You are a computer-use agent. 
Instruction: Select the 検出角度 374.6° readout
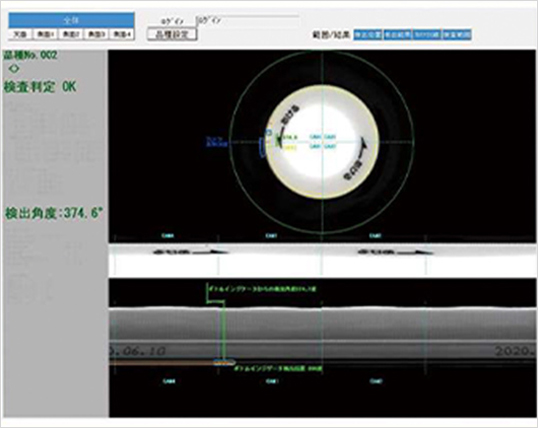tap(54, 213)
